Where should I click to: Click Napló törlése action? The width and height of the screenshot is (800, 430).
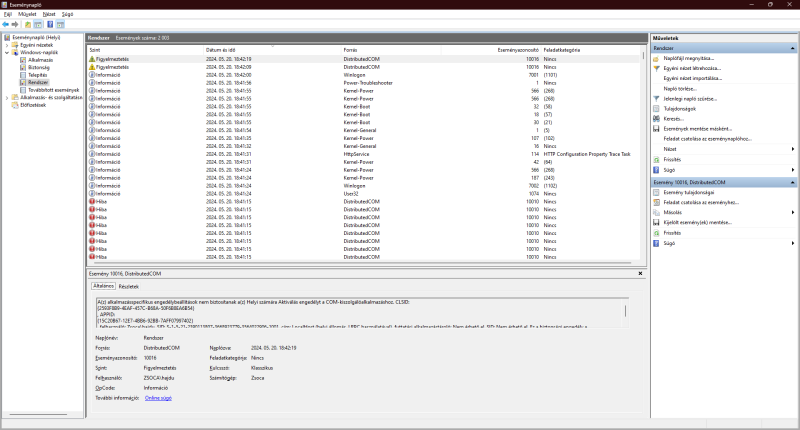680,89
